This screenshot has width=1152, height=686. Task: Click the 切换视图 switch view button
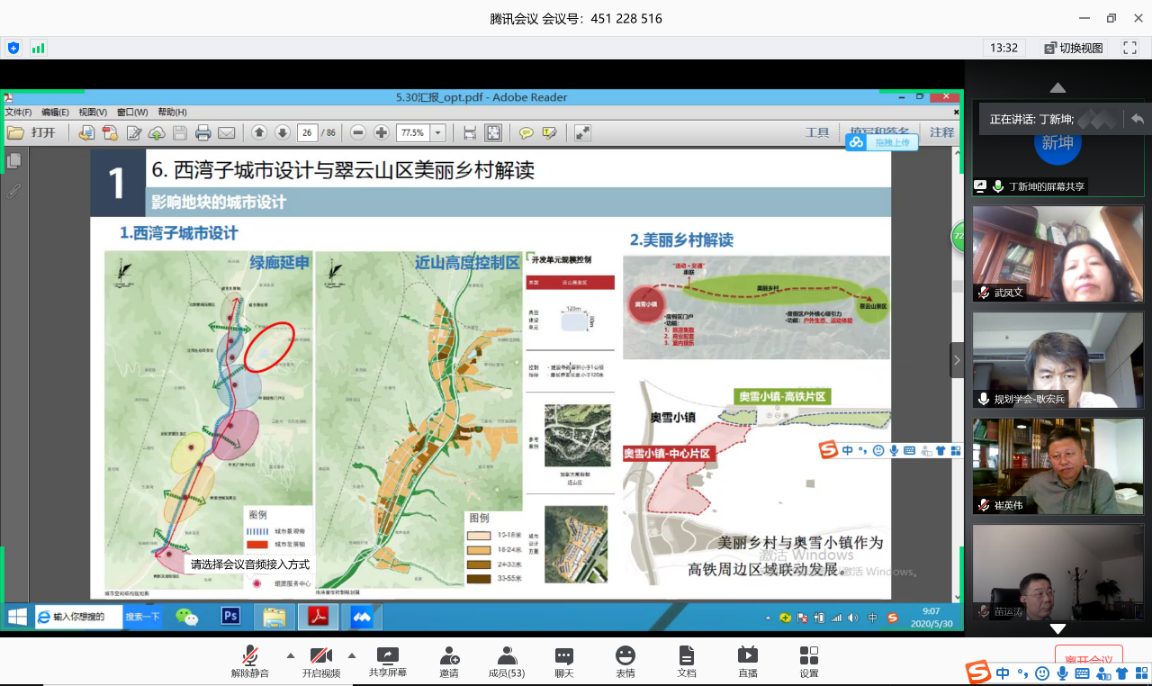point(1073,47)
